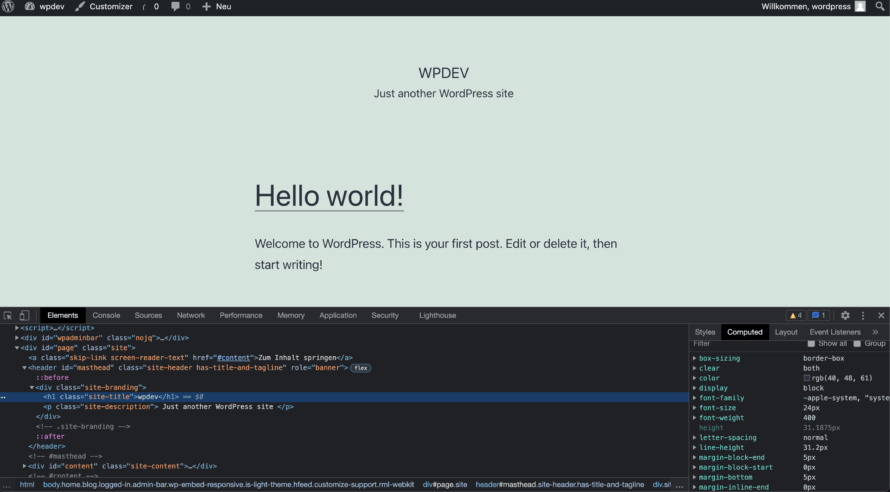Expand the font-family computed property
The height and width of the screenshot is (492, 890).
695,398
